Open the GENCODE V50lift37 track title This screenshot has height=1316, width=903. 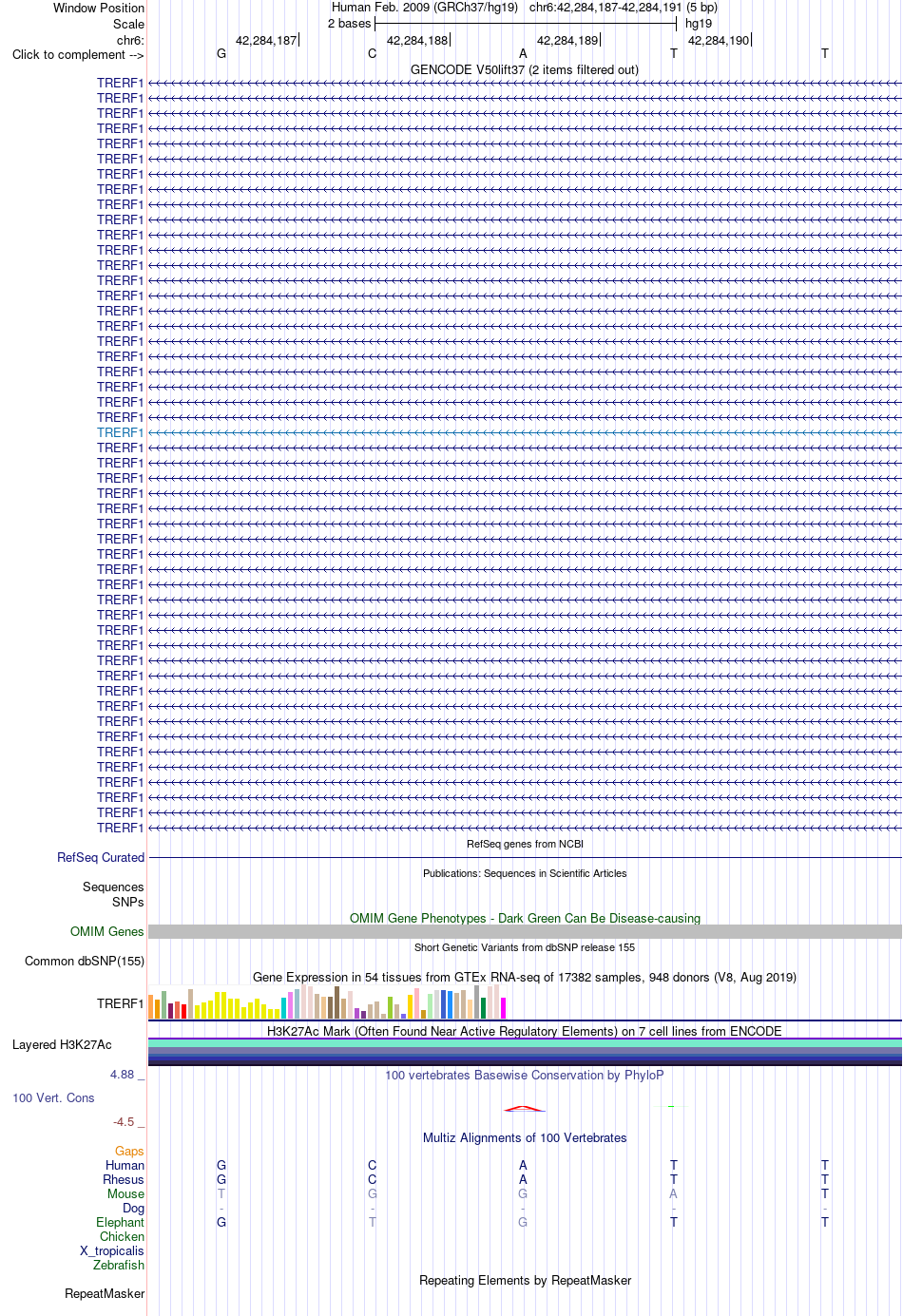click(x=525, y=69)
